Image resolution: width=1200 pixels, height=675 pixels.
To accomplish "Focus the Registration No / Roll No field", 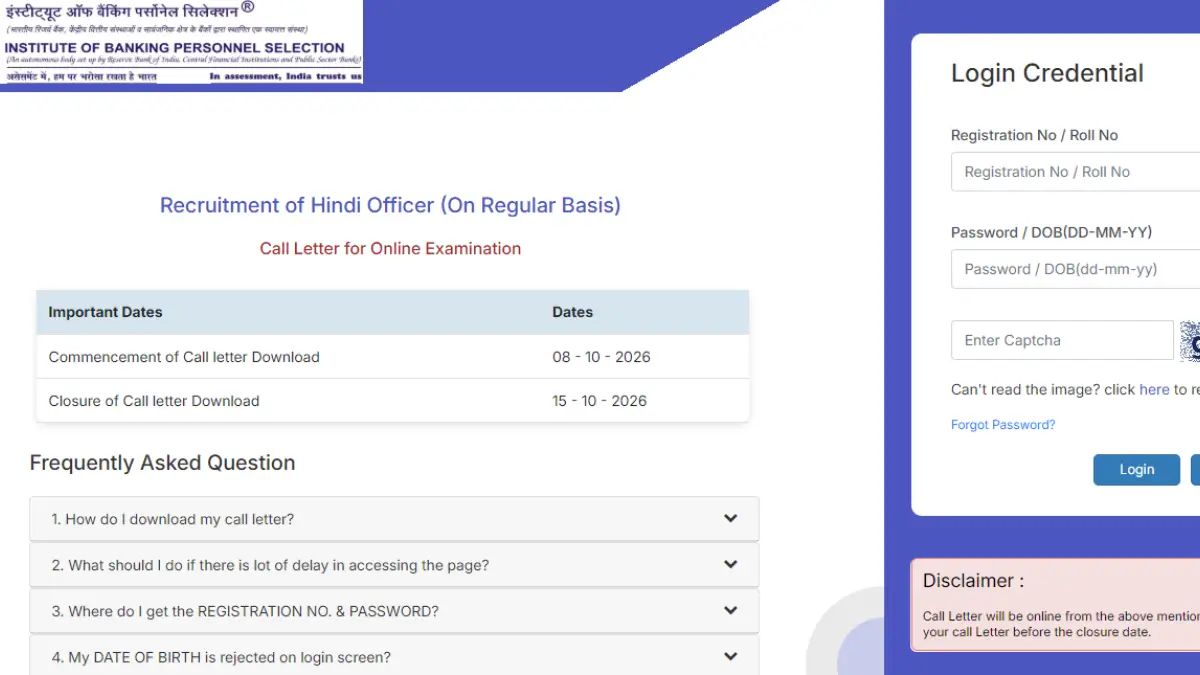I will click(x=1075, y=172).
